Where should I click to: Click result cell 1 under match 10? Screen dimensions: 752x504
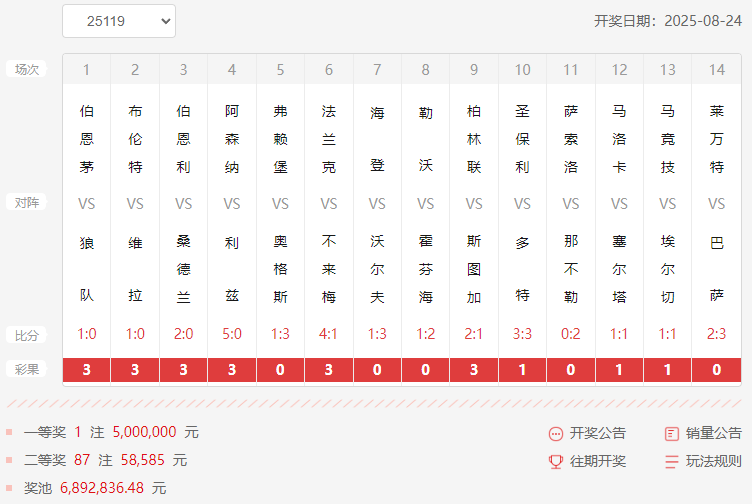click(x=522, y=370)
